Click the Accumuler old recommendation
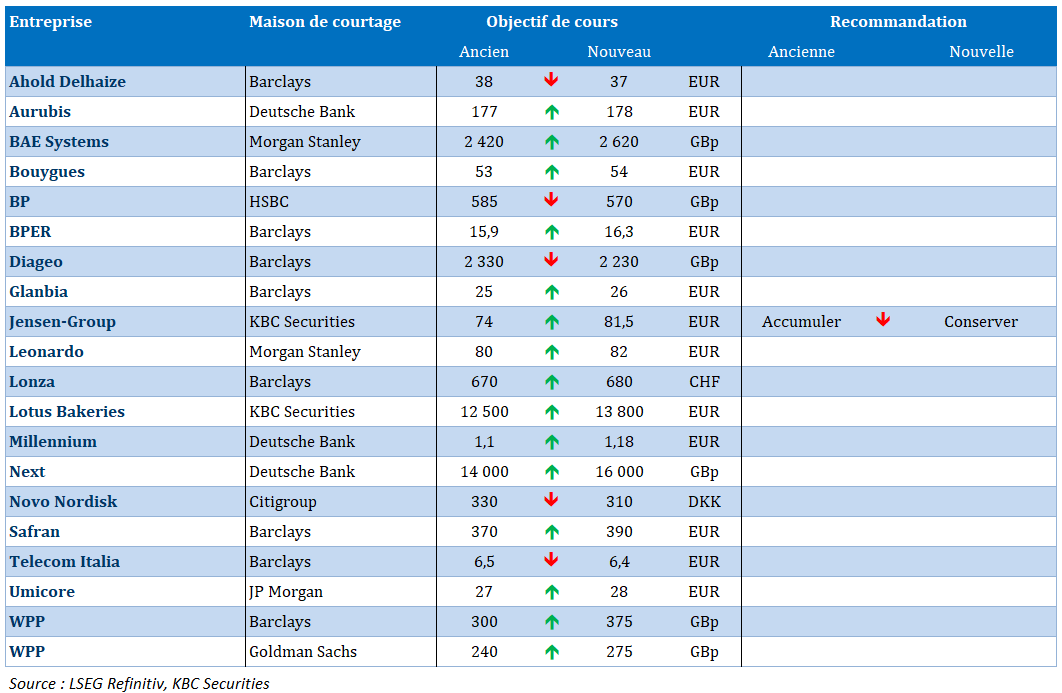The width and height of the screenshot is (1062, 693). pyautogui.click(x=801, y=322)
